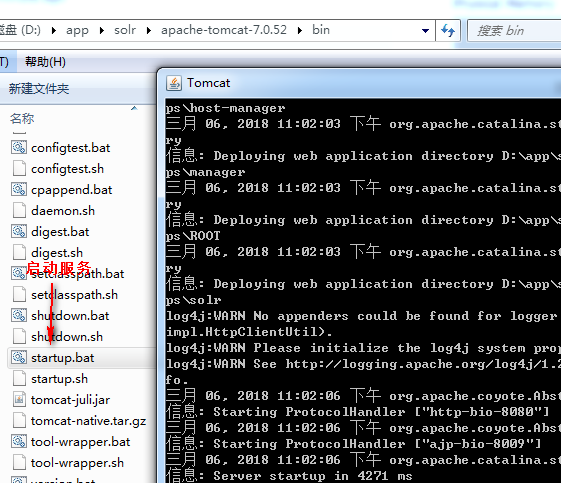
Task: Click the (D:) drive breadcrumb segment
Action: tap(20, 30)
